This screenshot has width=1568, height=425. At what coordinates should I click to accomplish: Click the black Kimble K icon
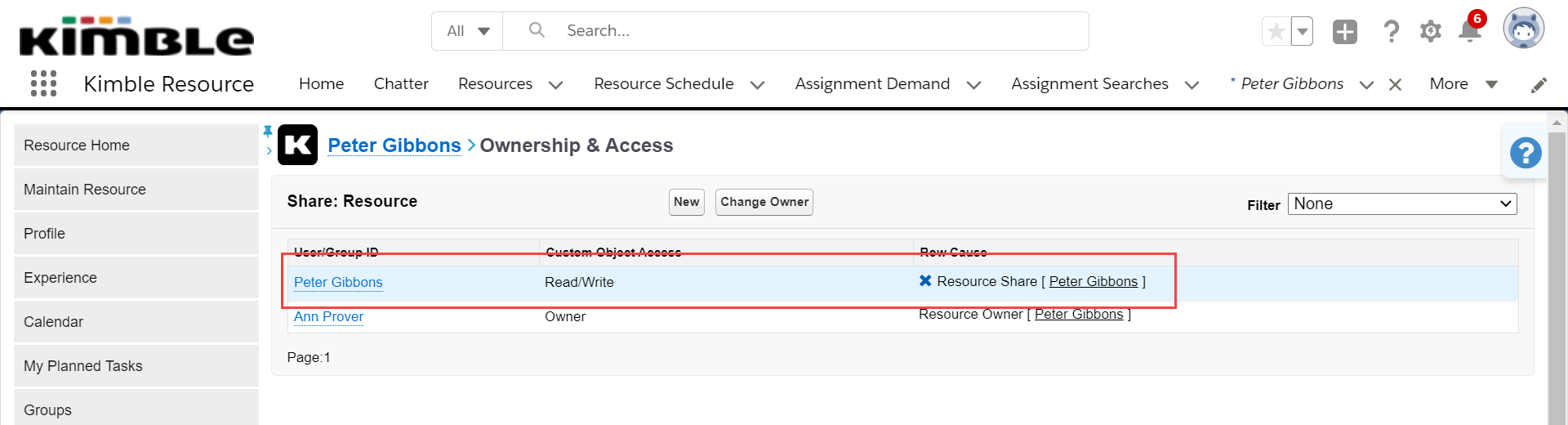[x=297, y=145]
